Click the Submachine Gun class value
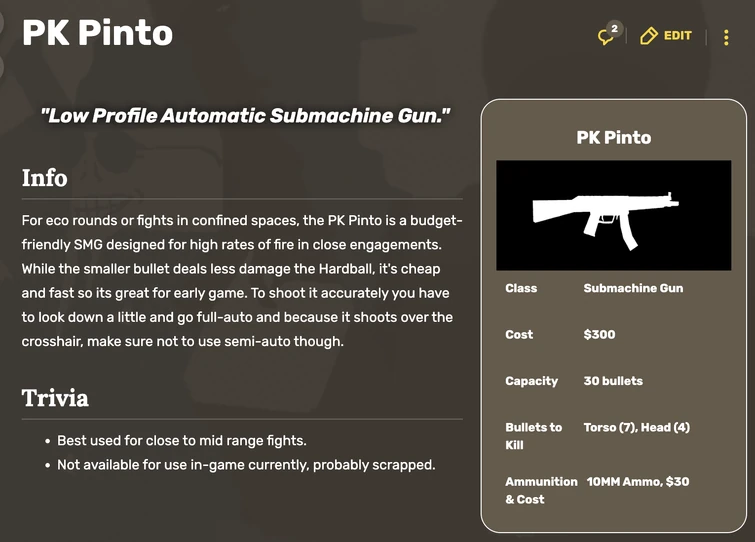Screen dimensions: 755x542 633,288
